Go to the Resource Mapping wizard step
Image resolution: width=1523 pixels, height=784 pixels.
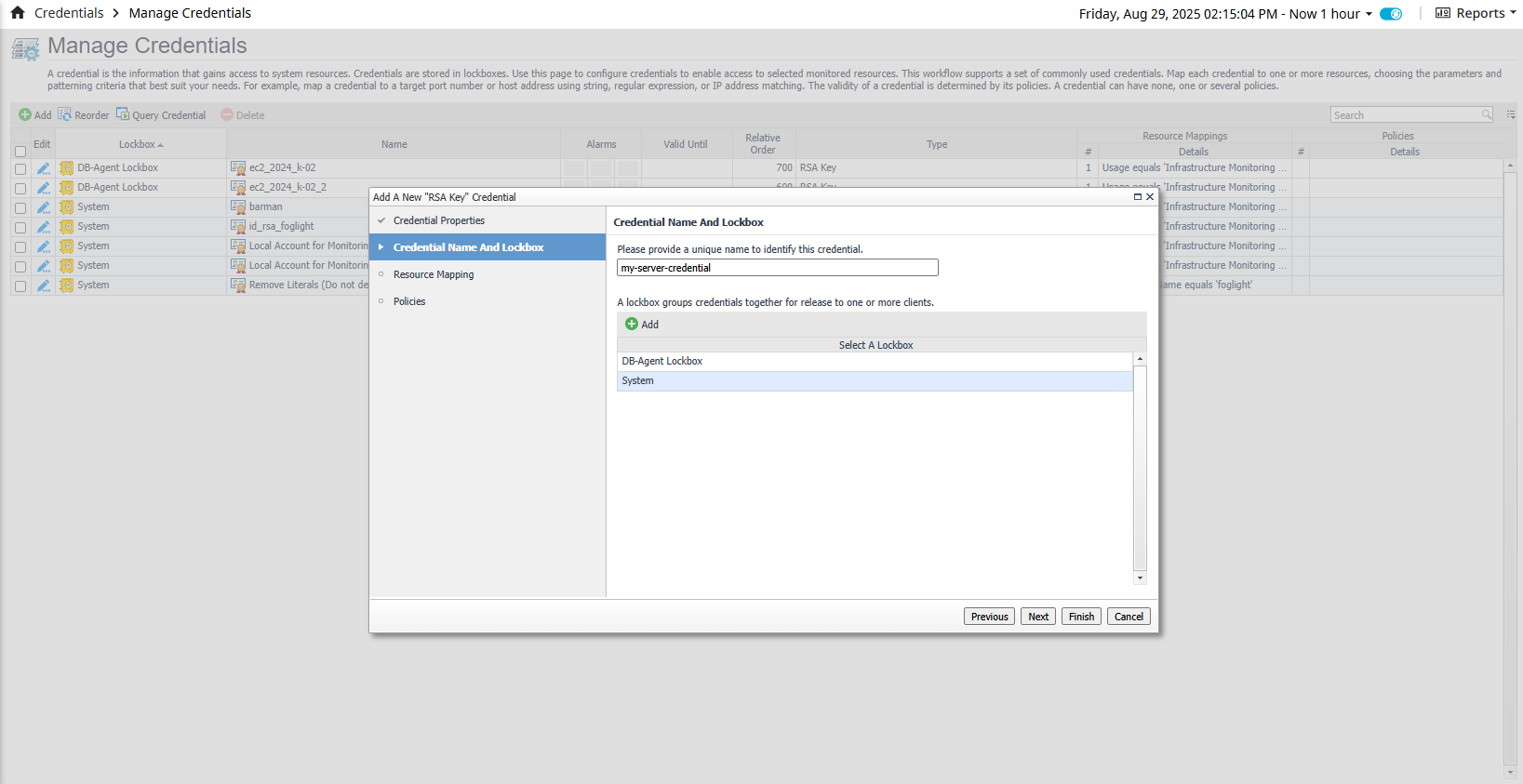click(x=434, y=274)
